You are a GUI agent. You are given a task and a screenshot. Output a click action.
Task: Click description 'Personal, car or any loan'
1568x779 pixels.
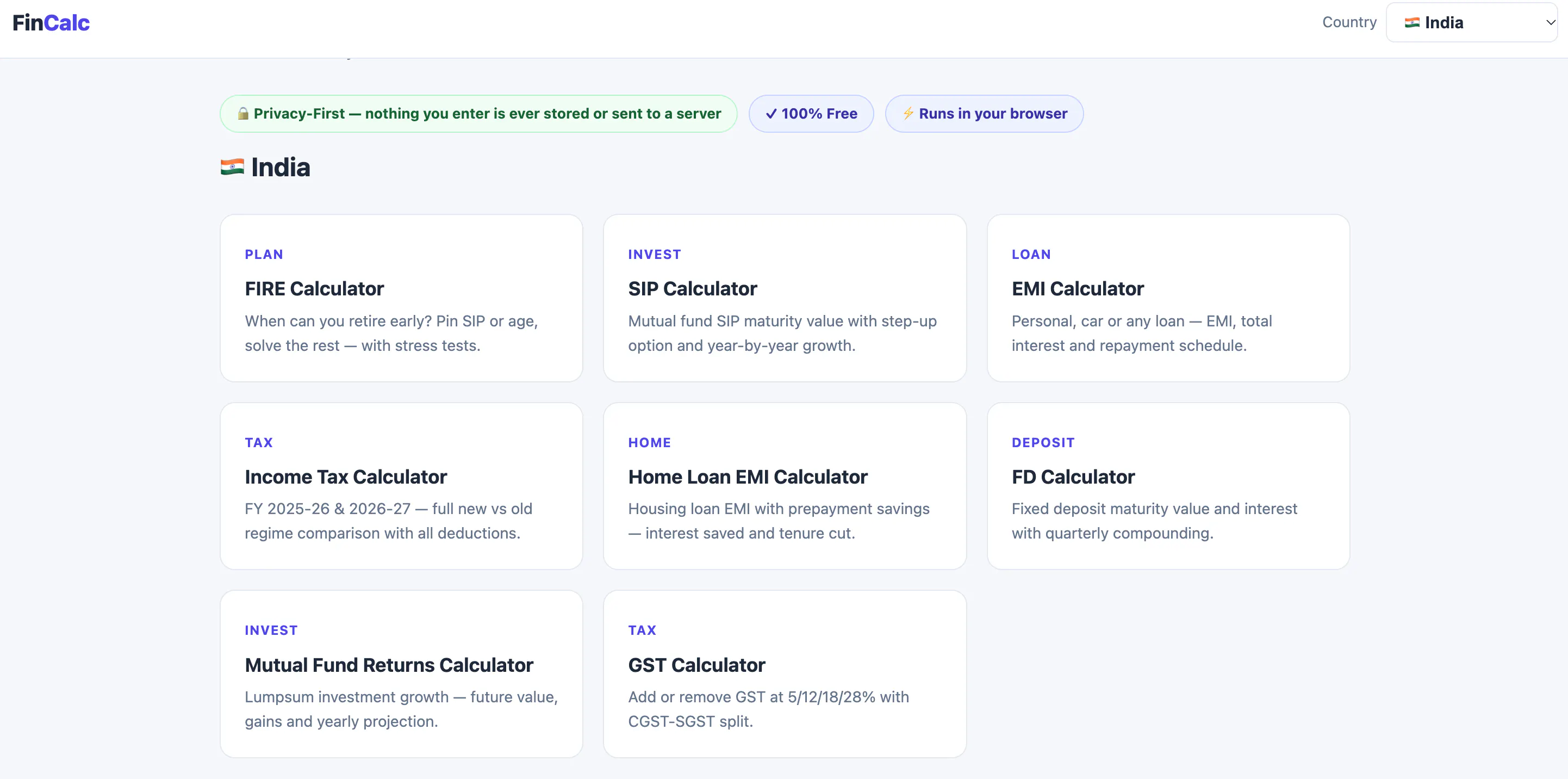pos(1098,321)
